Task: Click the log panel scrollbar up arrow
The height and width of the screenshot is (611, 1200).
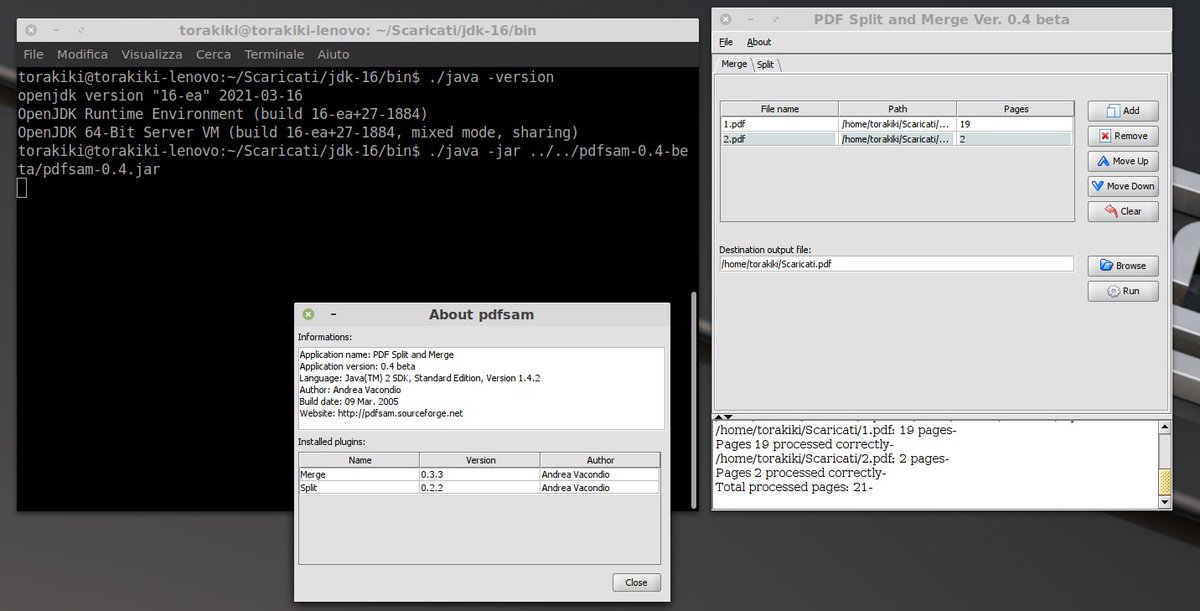Action: pos(1164,427)
